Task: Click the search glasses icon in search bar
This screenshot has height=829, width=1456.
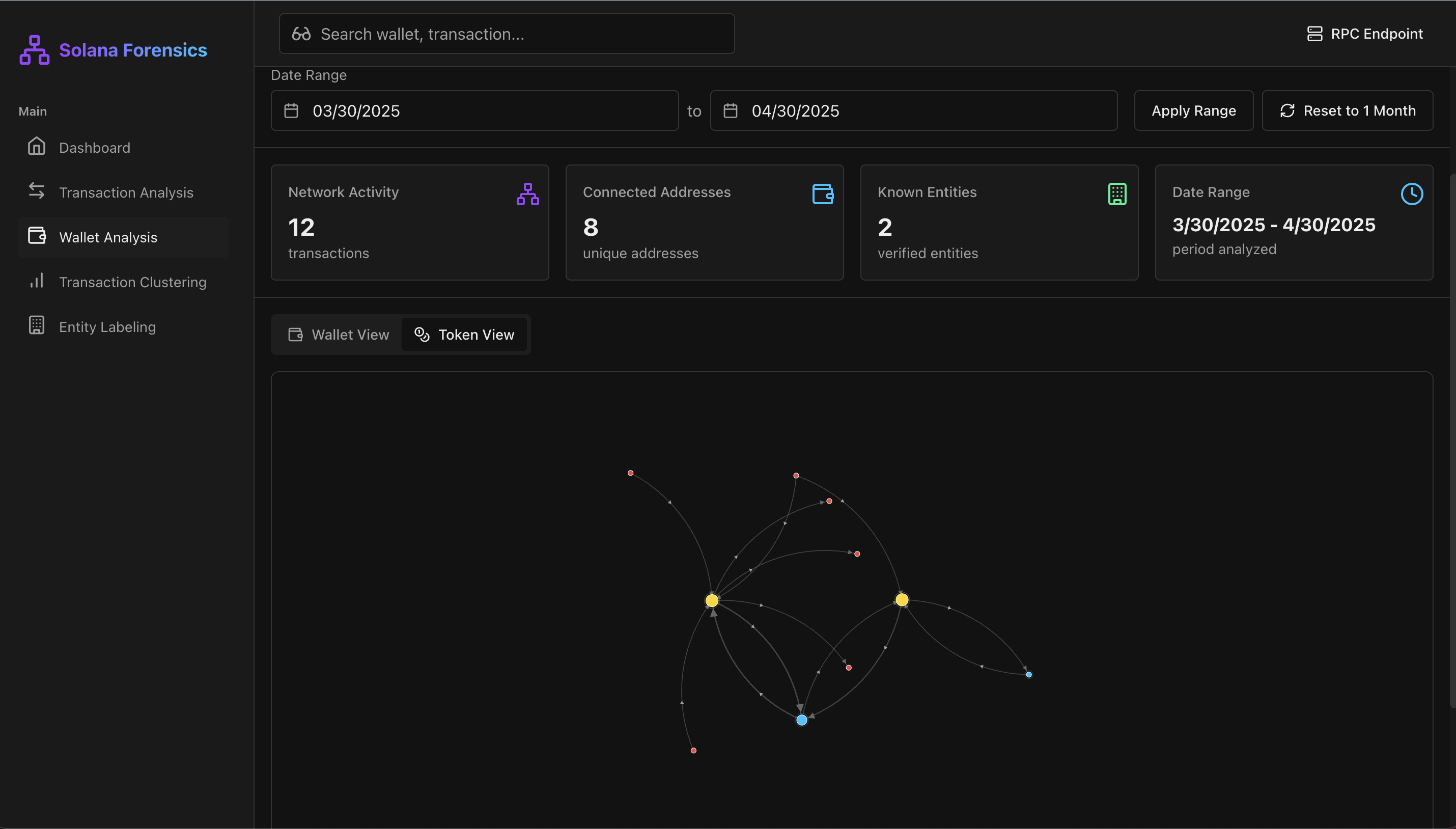Action: [301, 34]
